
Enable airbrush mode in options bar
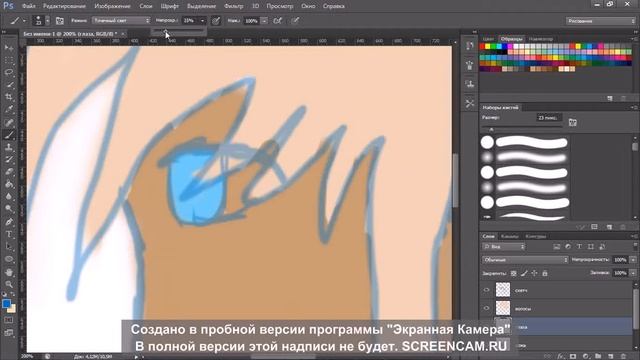278,20
